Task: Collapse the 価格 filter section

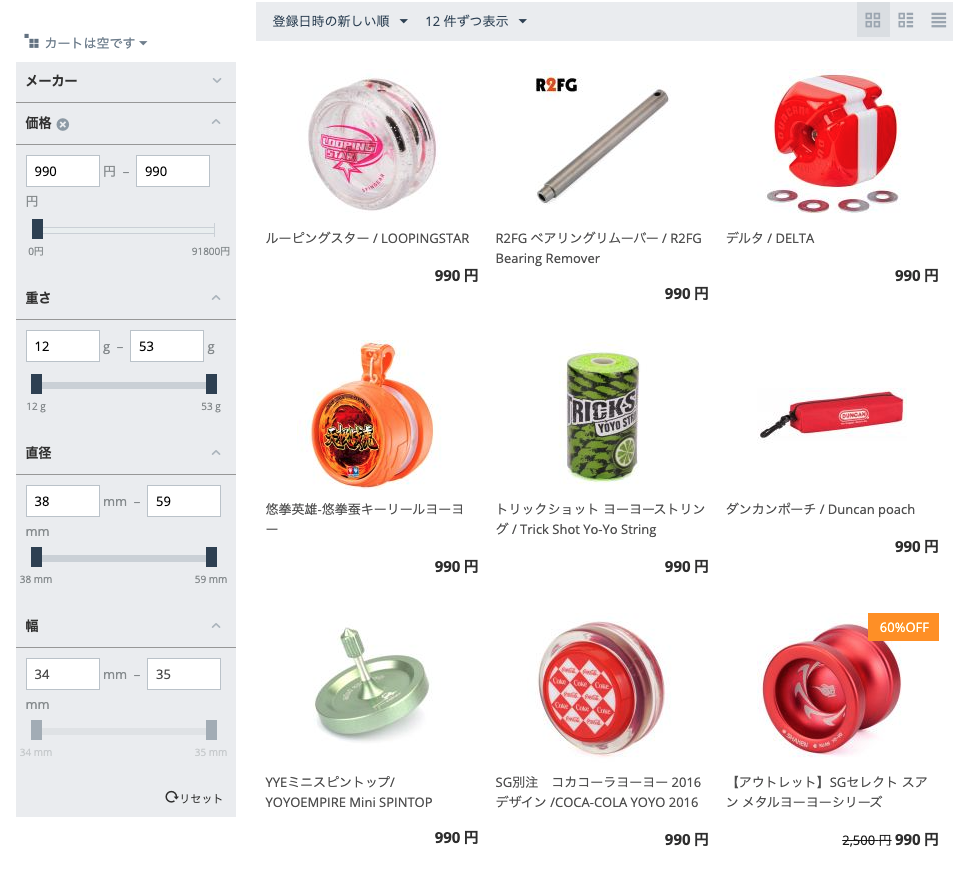Action: [x=216, y=122]
